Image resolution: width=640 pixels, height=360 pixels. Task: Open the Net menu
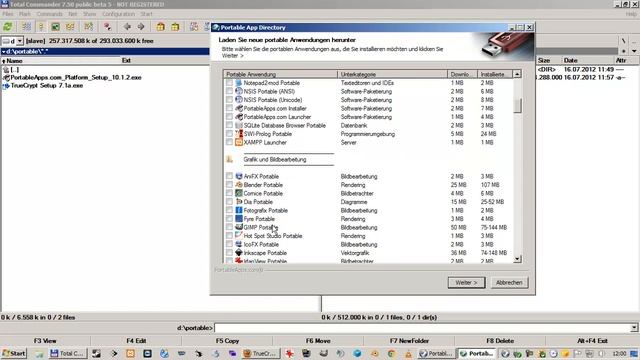coord(73,14)
